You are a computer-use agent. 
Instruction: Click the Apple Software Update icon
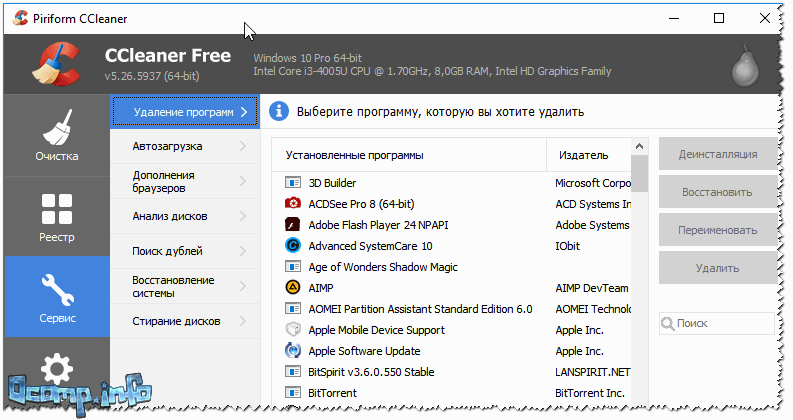click(293, 350)
